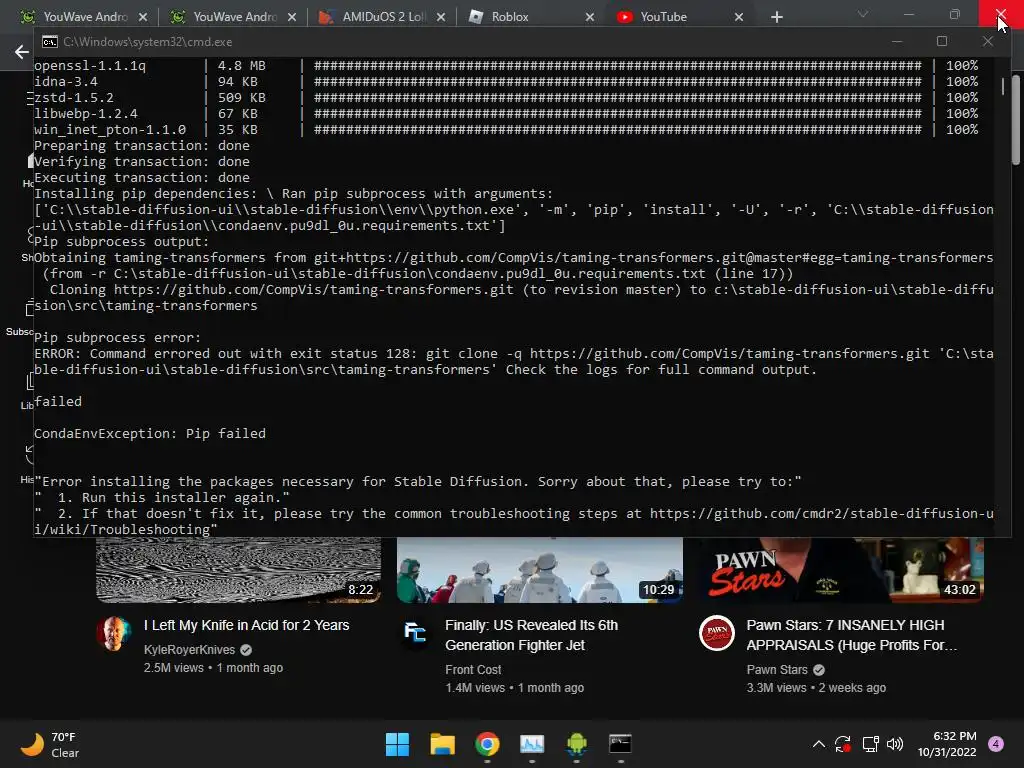Click the 'zstd-1.5.2' package row
The image size is (1024, 768).
coord(506,97)
